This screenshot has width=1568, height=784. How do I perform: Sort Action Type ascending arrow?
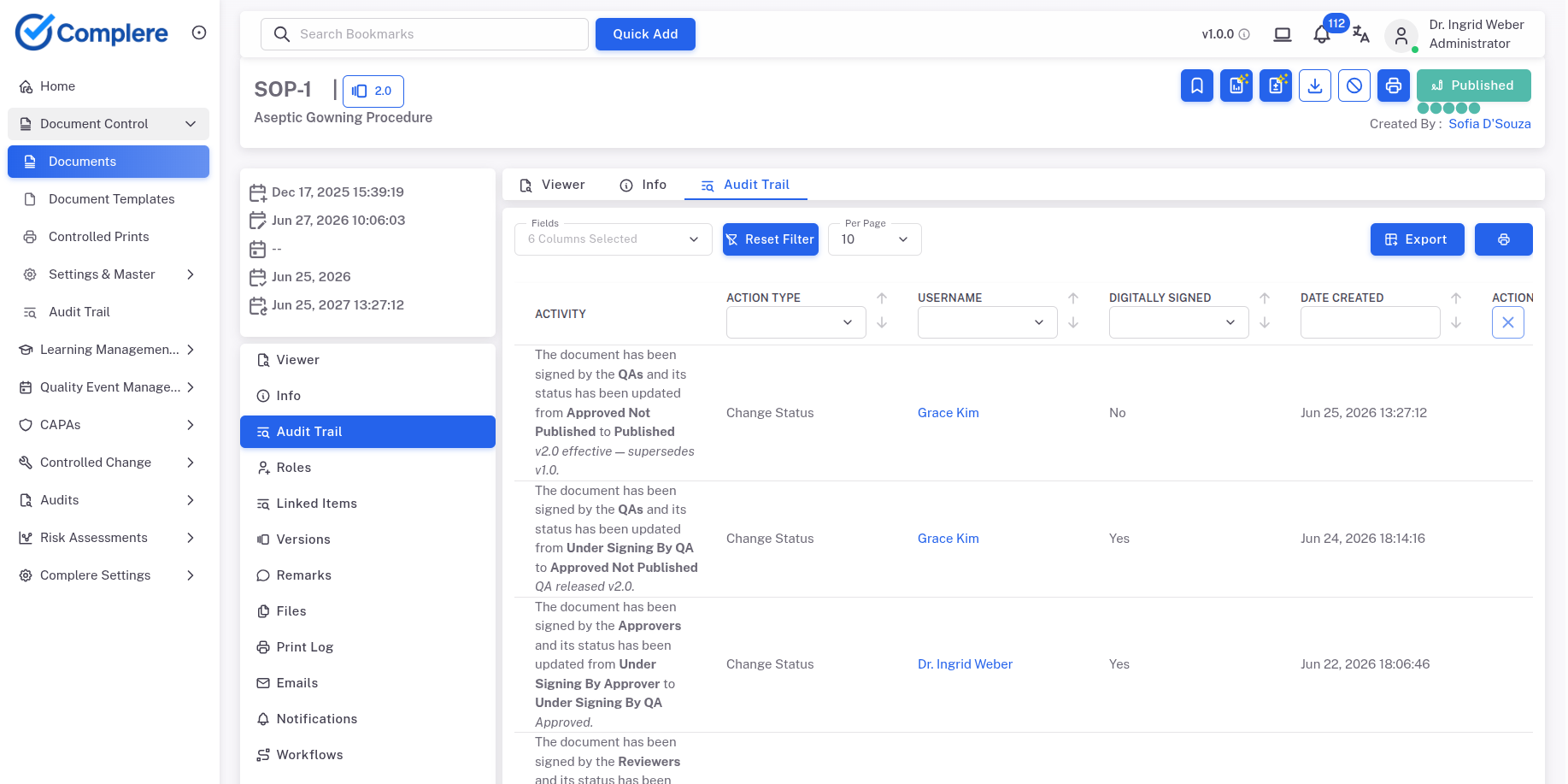click(x=882, y=298)
